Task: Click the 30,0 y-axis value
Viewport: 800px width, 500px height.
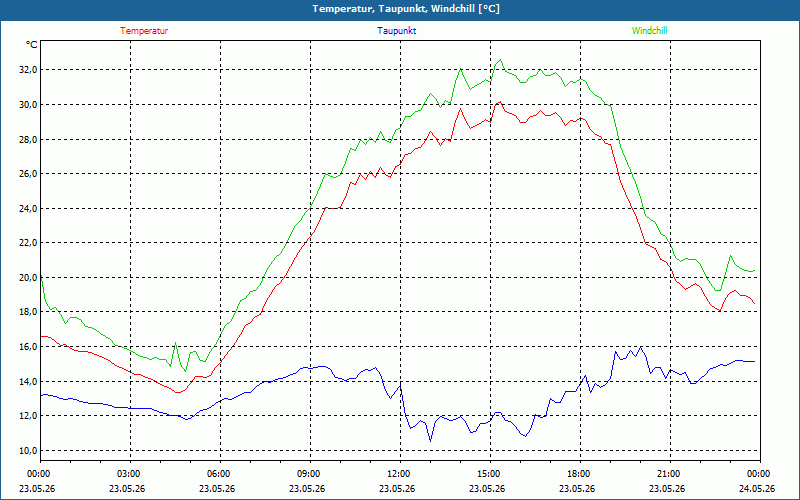Action: pyautogui.click(x=29, y=105)
